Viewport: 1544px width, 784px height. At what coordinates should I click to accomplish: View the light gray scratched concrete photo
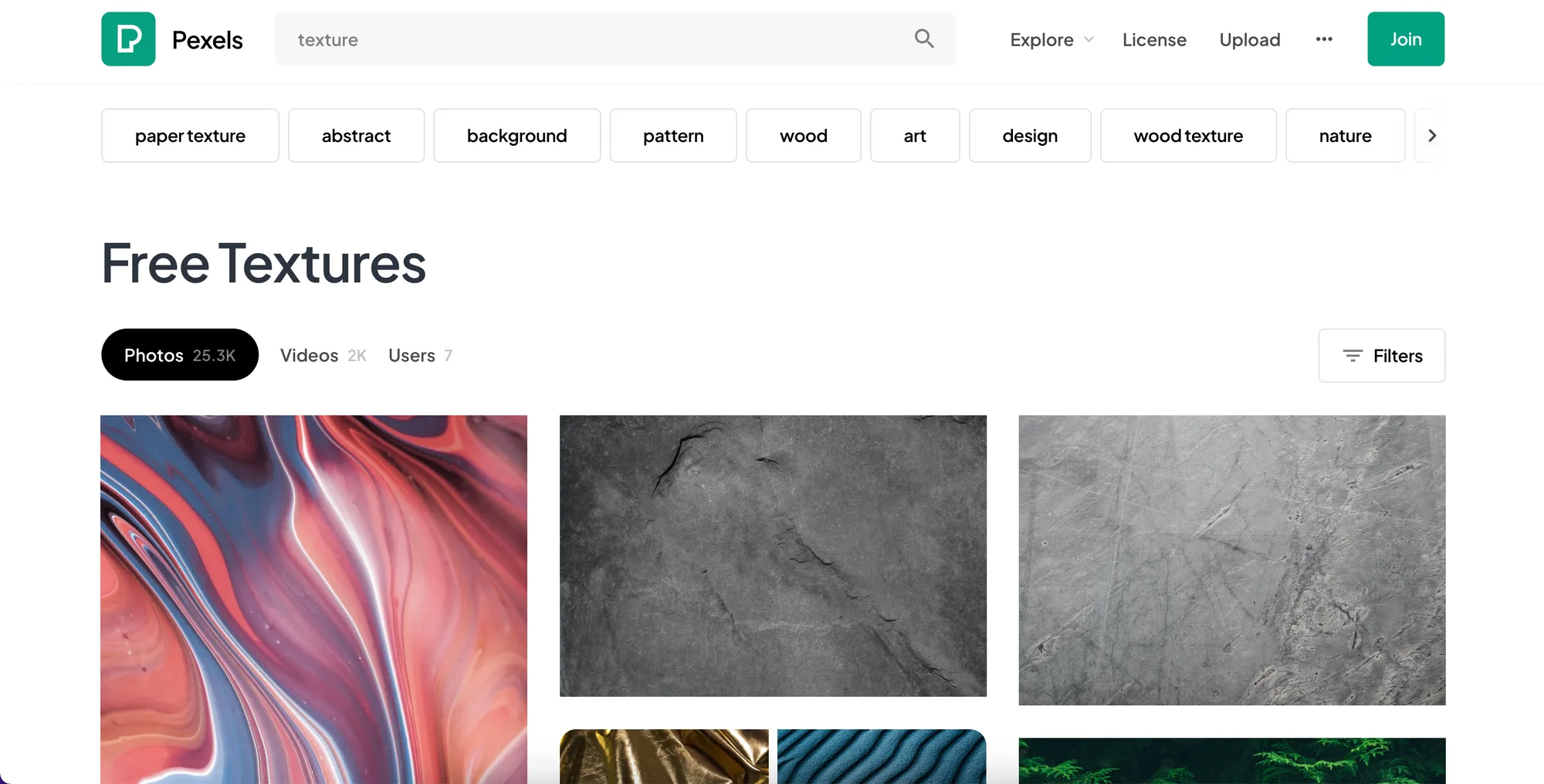(1231, 560)
